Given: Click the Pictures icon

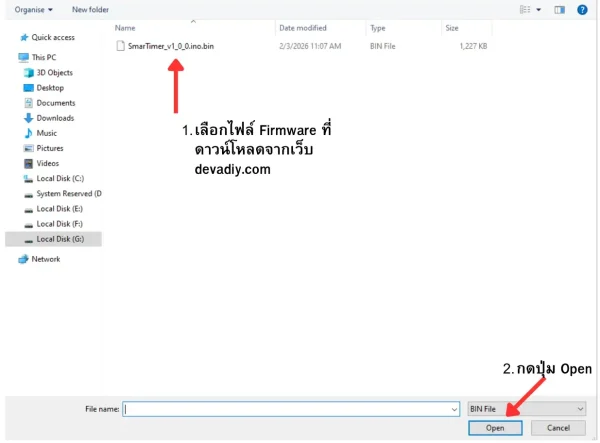Looking at the screenshot, I should click(x=28, y=148).
